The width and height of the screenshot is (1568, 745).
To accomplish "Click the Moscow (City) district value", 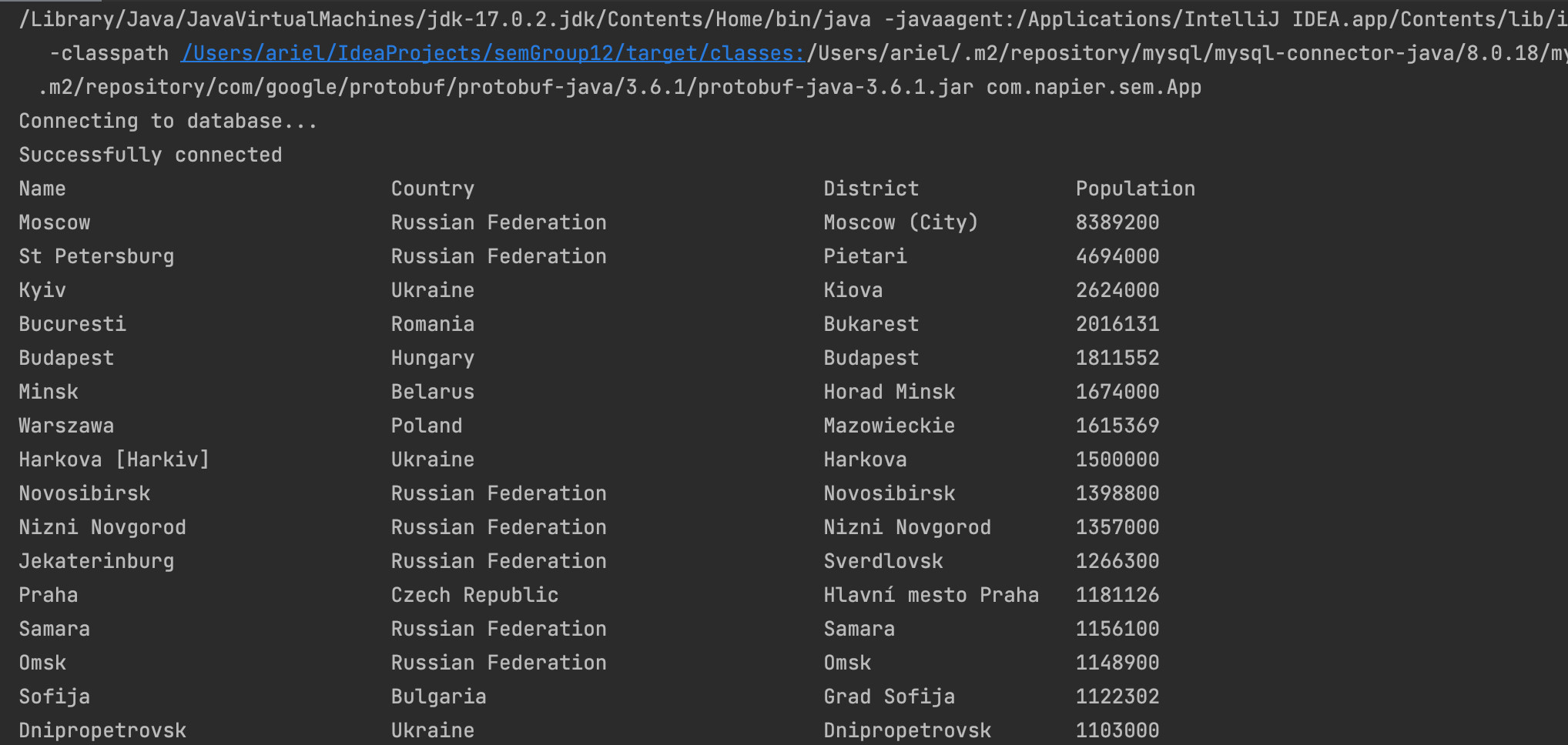I will pos(901,222).
